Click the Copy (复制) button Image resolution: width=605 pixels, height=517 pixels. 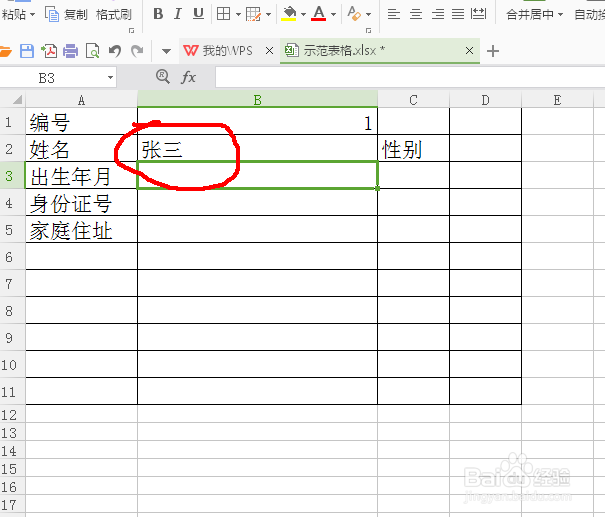66,15
